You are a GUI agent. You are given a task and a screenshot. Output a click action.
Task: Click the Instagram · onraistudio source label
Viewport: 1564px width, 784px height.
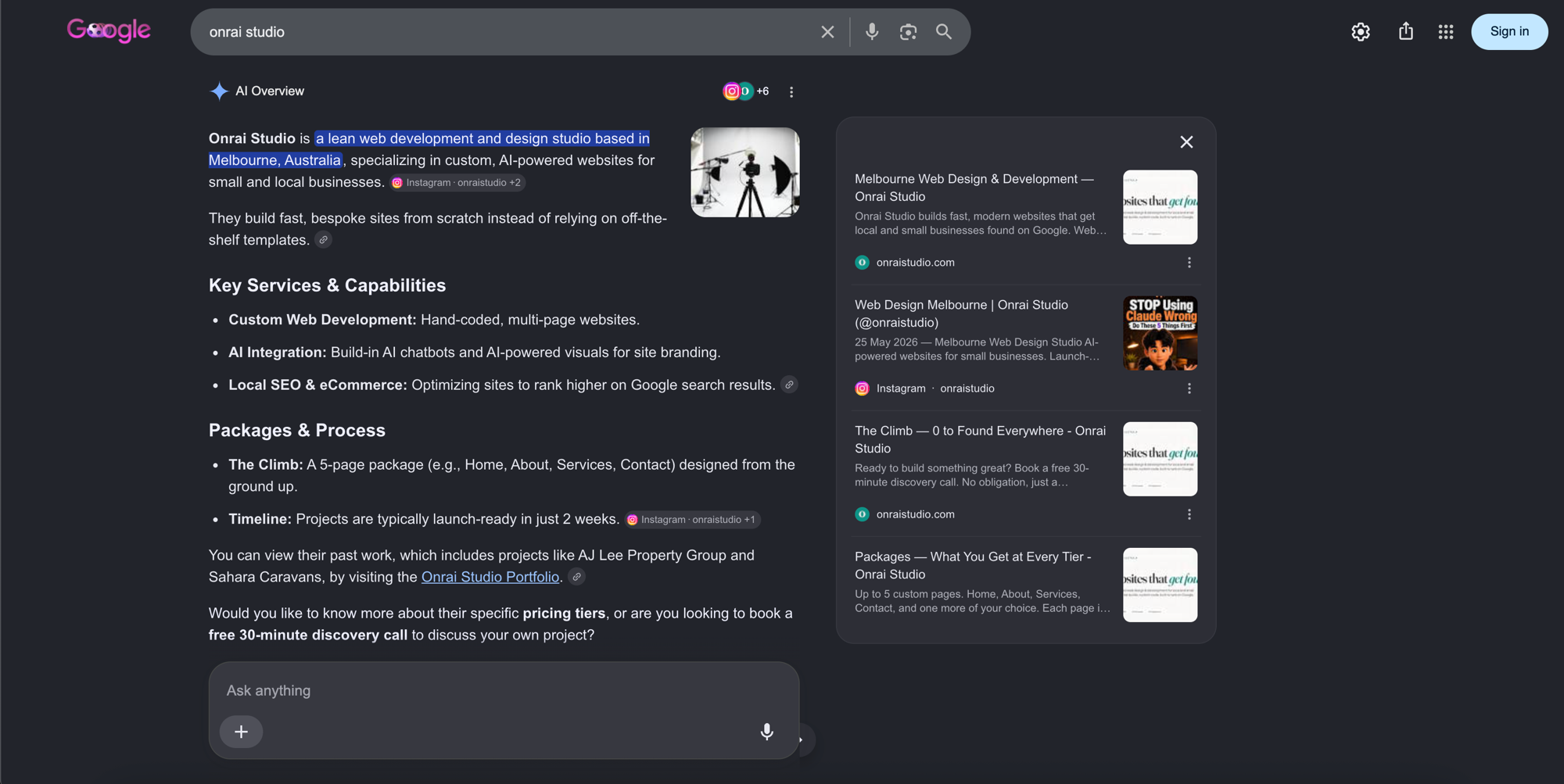(x=935, y=388)
